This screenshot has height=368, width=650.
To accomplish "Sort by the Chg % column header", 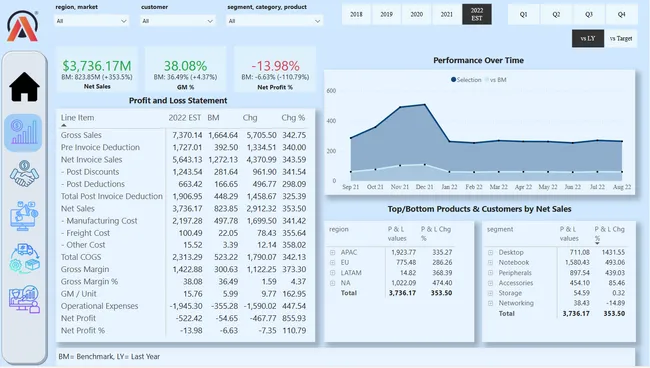I will tap(293, 118).
